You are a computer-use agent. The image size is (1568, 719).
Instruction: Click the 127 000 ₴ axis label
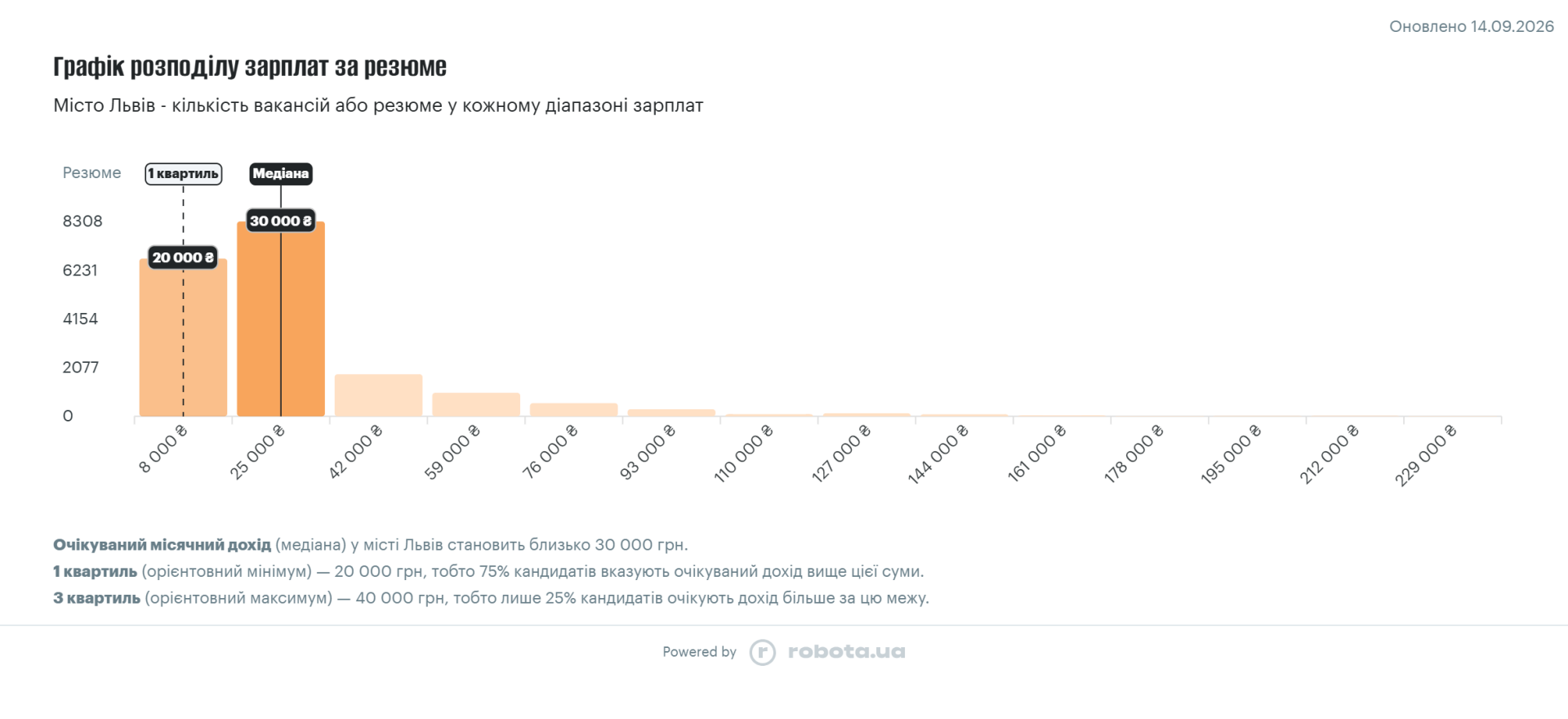click(x=840, y=453)
